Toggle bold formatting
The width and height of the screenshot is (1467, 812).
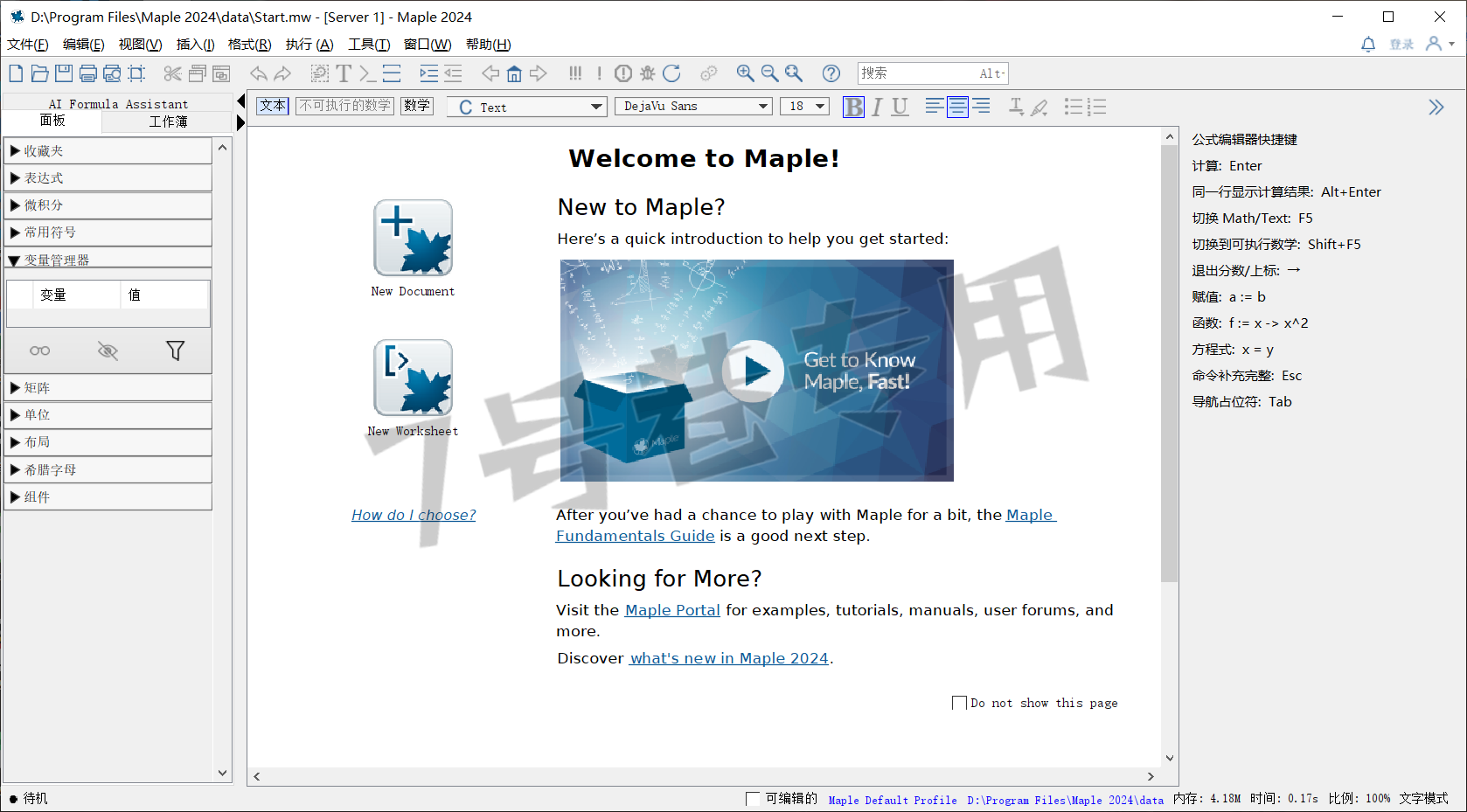tap(853, 107)
